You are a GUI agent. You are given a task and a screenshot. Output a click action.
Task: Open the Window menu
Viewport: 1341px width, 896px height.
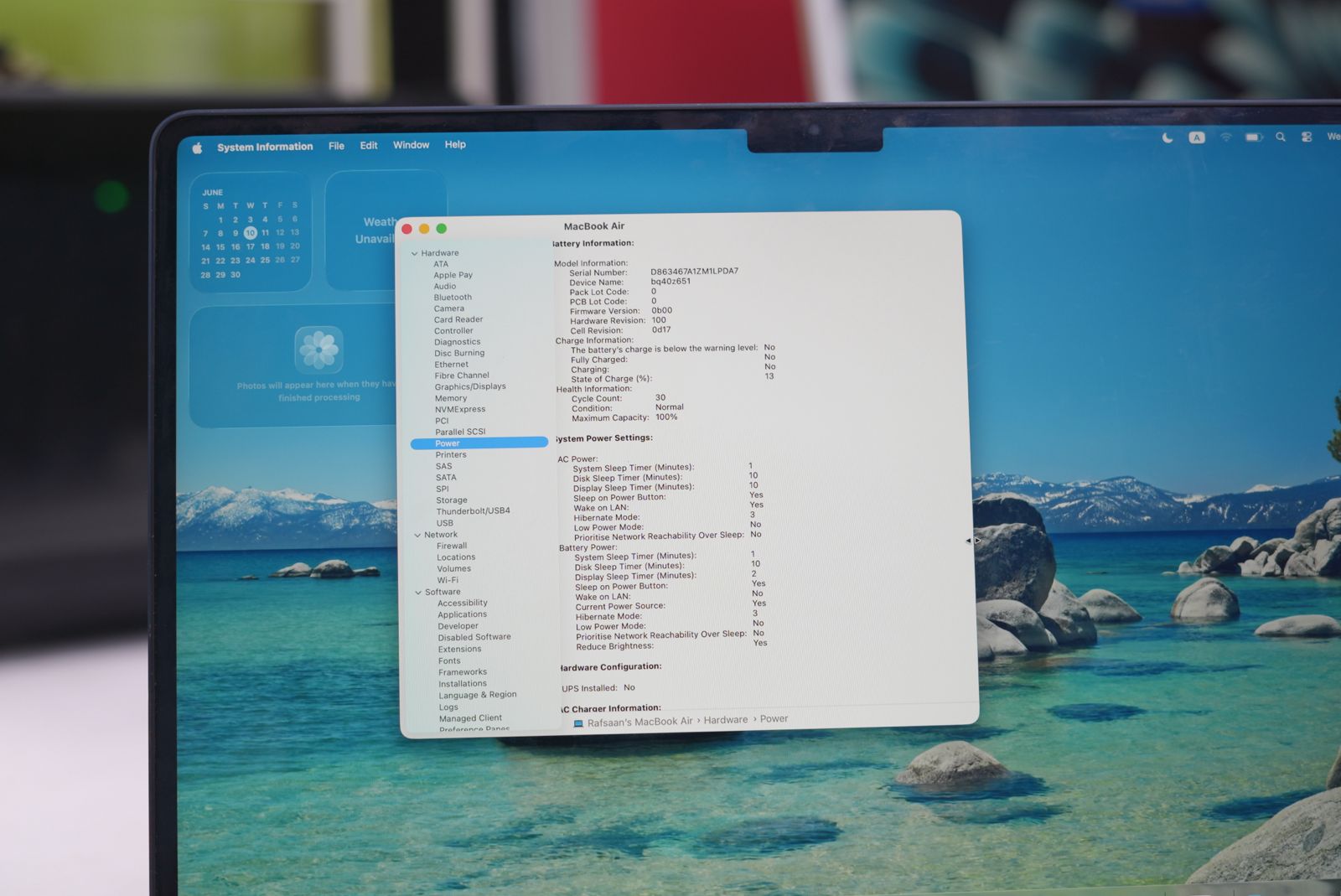click(x=411, y=145)
